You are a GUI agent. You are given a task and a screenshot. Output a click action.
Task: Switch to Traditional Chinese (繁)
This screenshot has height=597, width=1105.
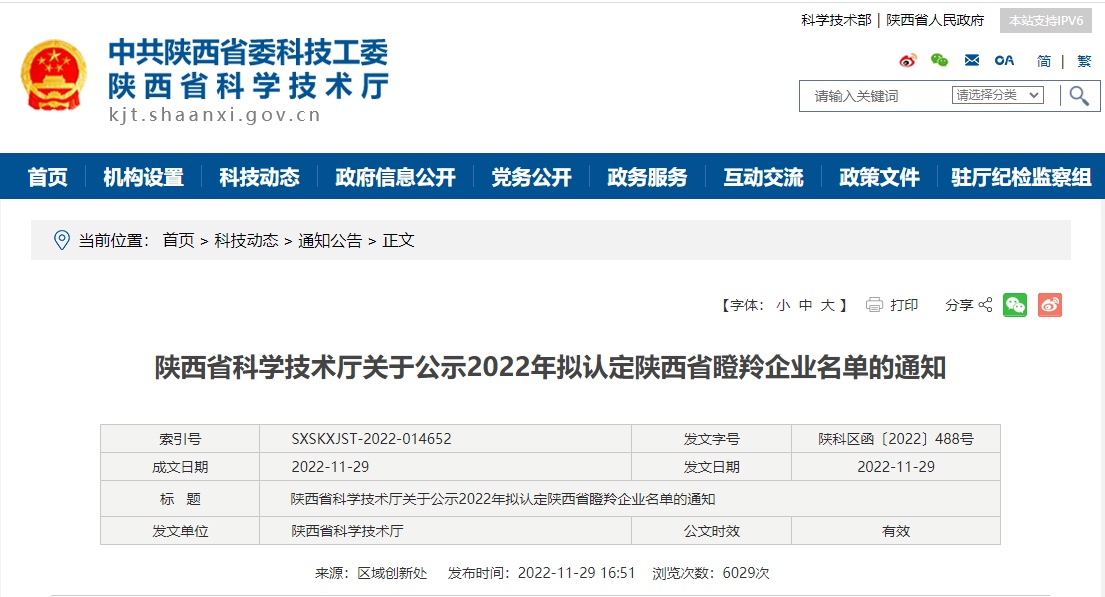click(x=1084, y=61)
